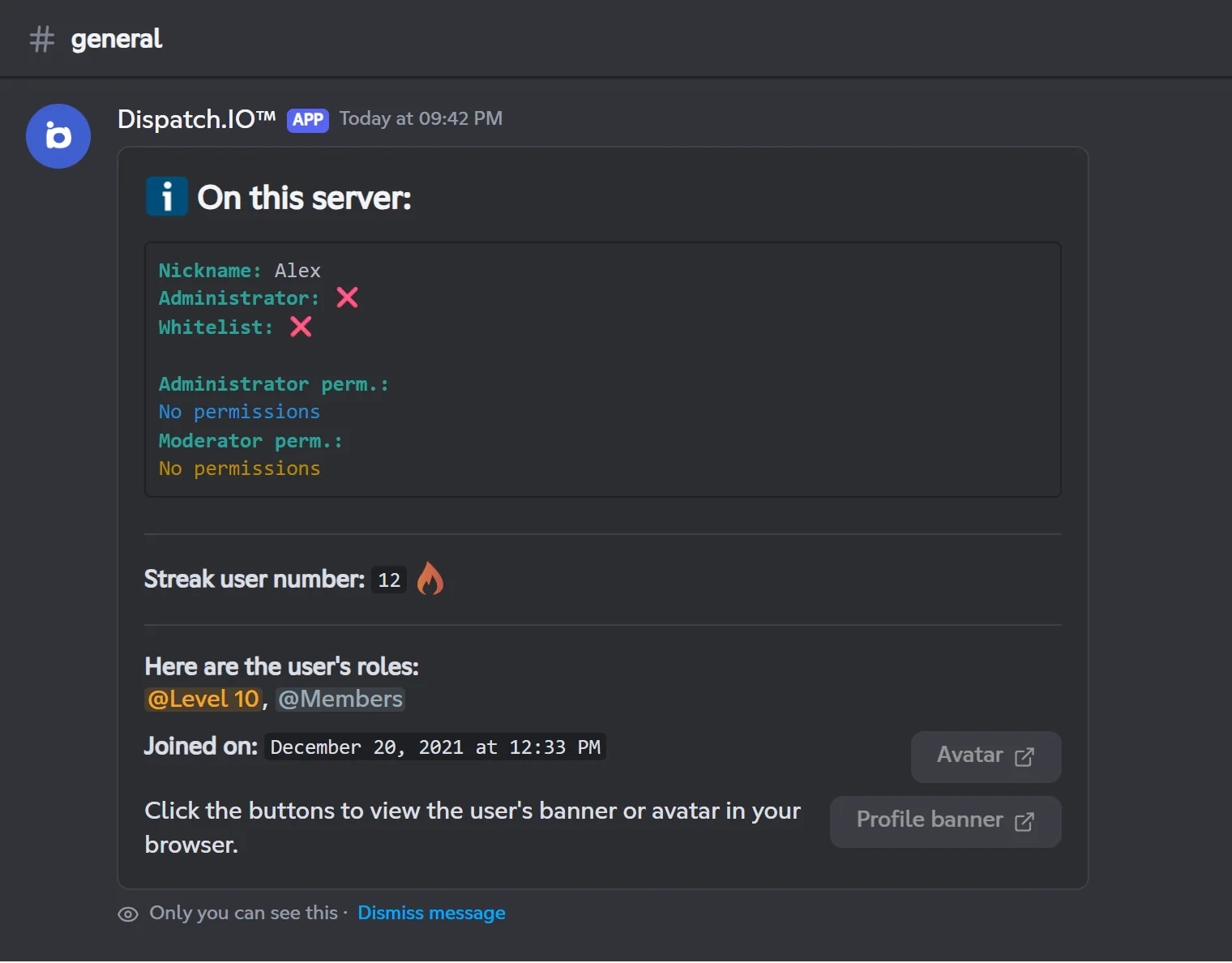Click the red X beside Whitelist

click(301, 327)
